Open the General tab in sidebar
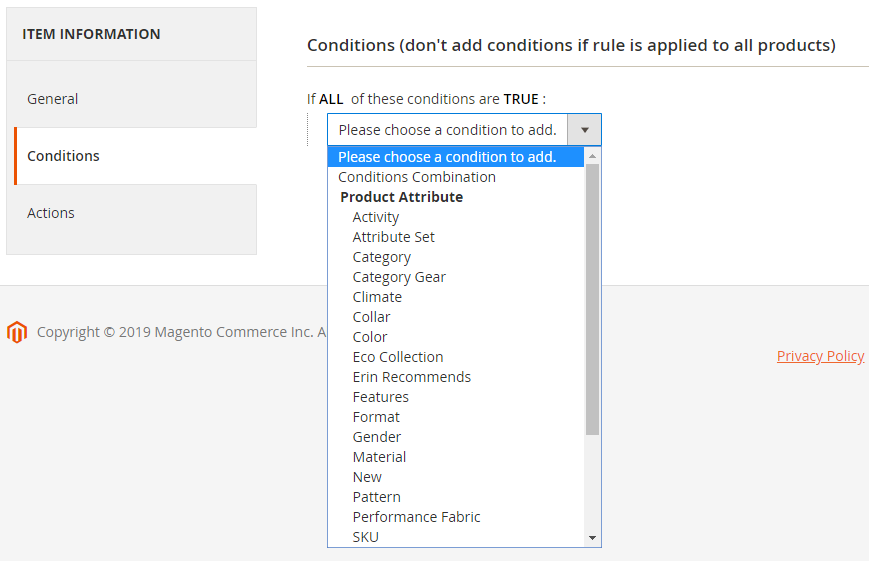The image size is (869, 561). (53, 99)
